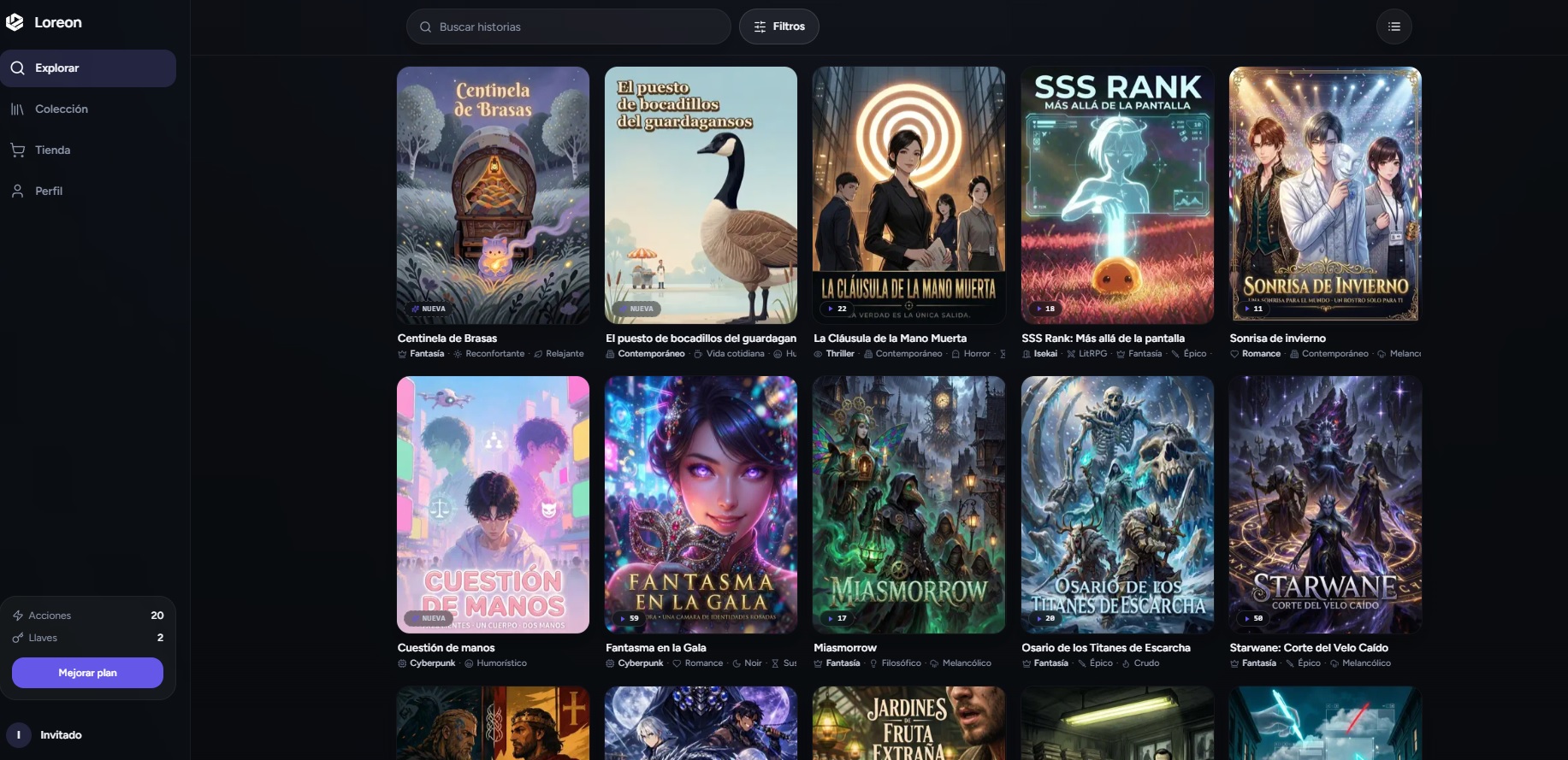Click NUEVA badge on Centinela de Brasas

(x=429, y=309)
